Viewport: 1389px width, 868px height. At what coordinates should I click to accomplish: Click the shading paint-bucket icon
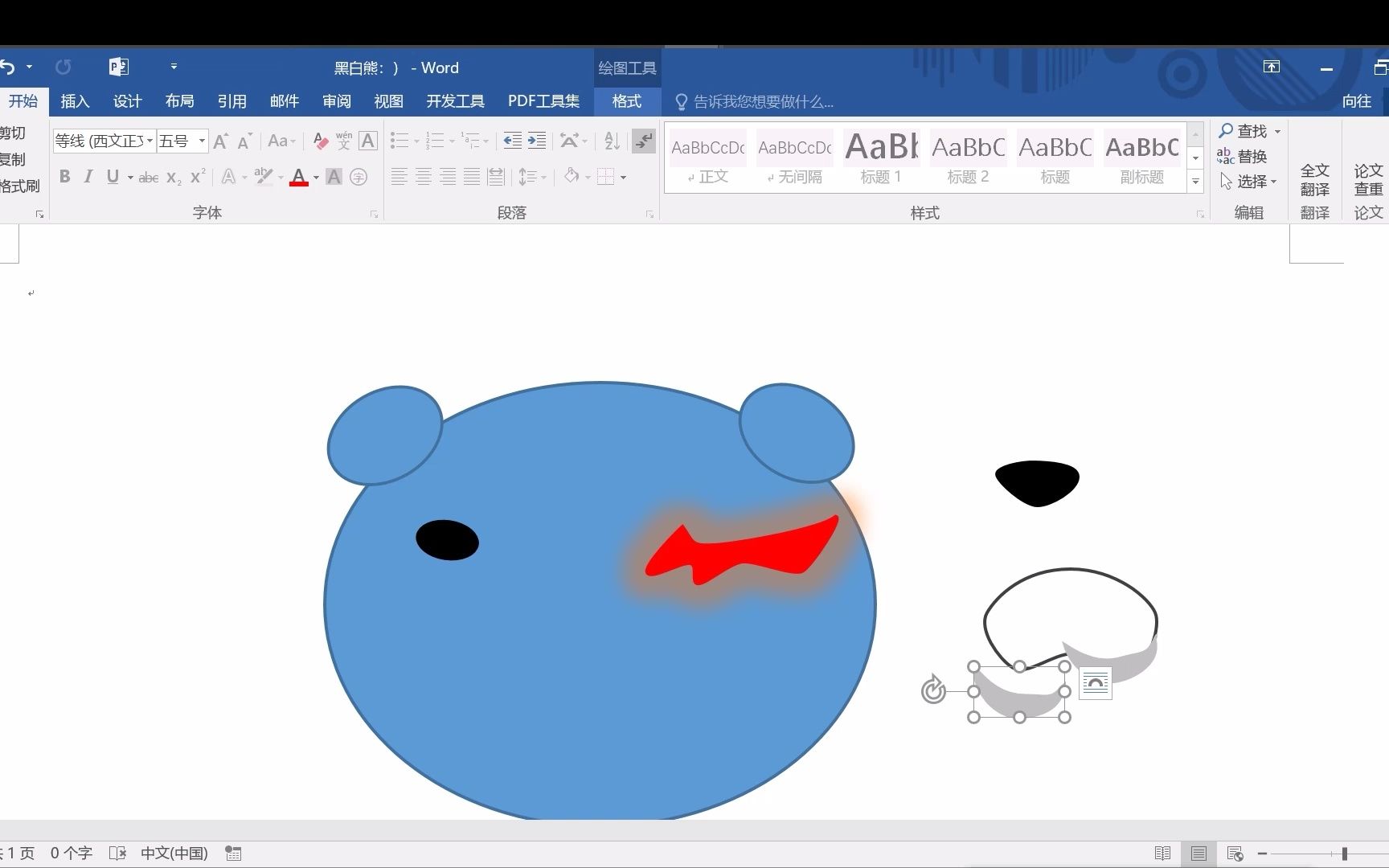pos(571,177)
